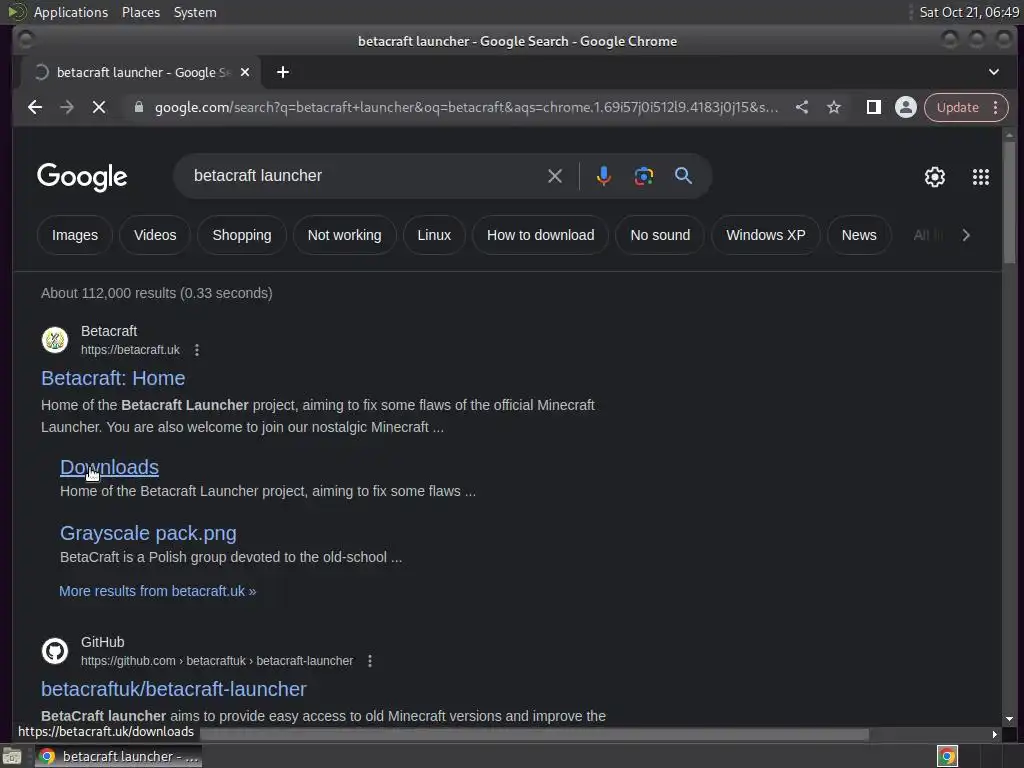Select the betacraft launcher browser tab

point(140,72)
